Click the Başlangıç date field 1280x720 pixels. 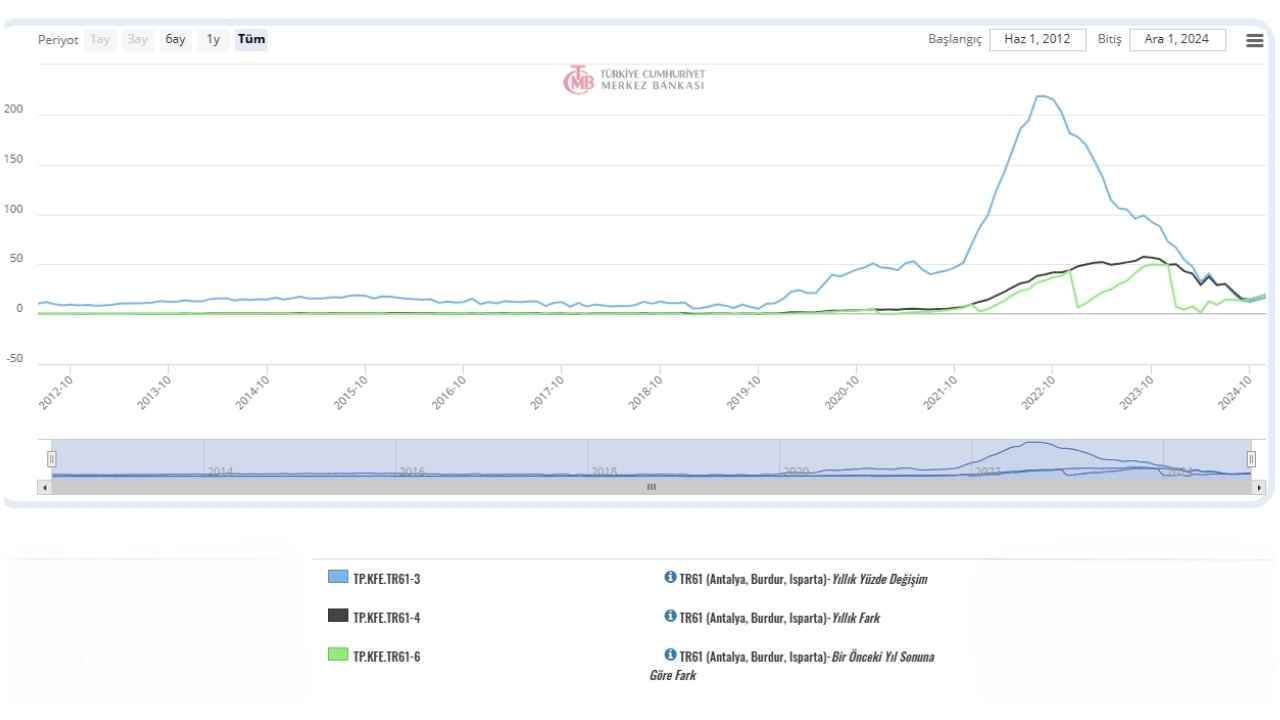click(1038, 40)
